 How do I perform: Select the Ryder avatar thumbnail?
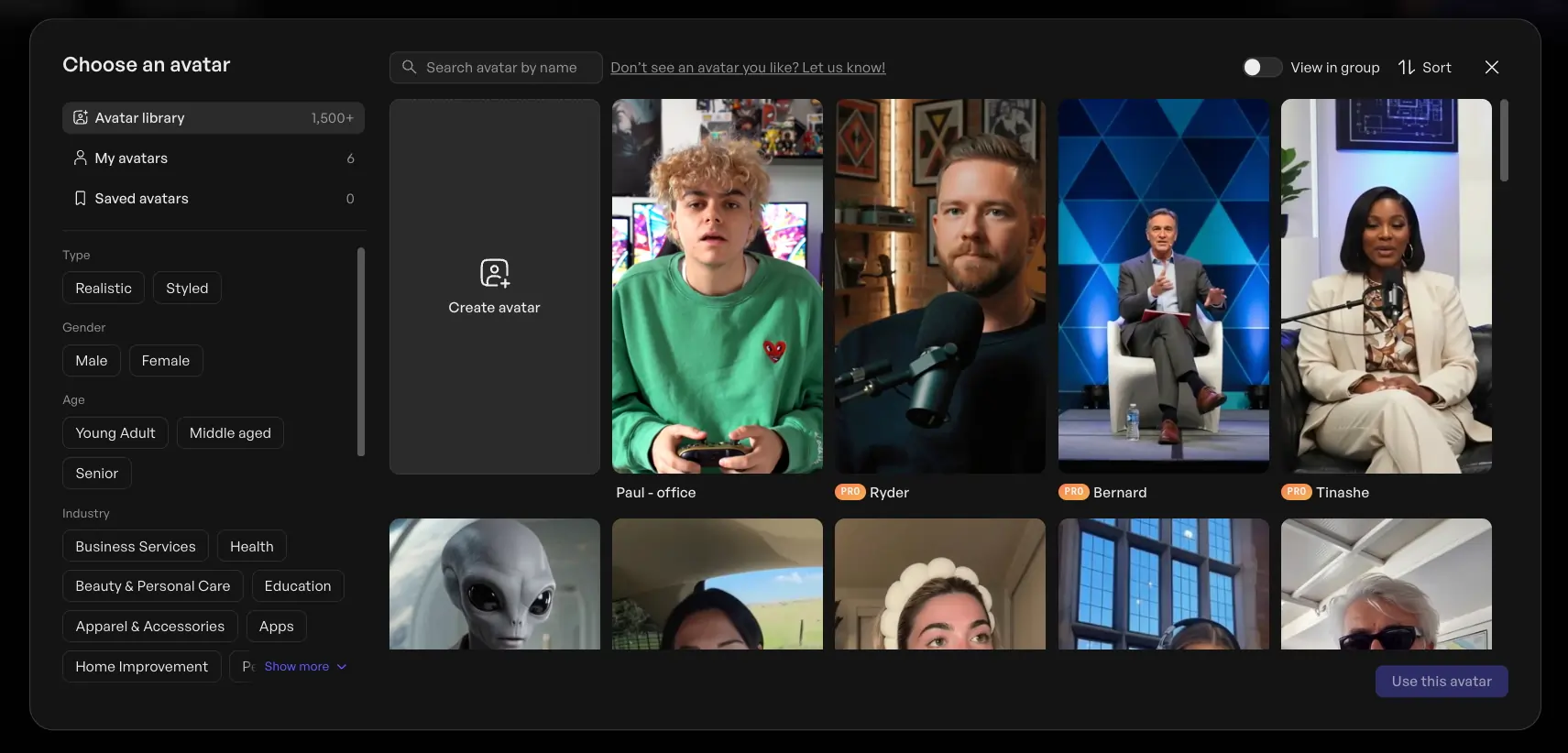940,286
